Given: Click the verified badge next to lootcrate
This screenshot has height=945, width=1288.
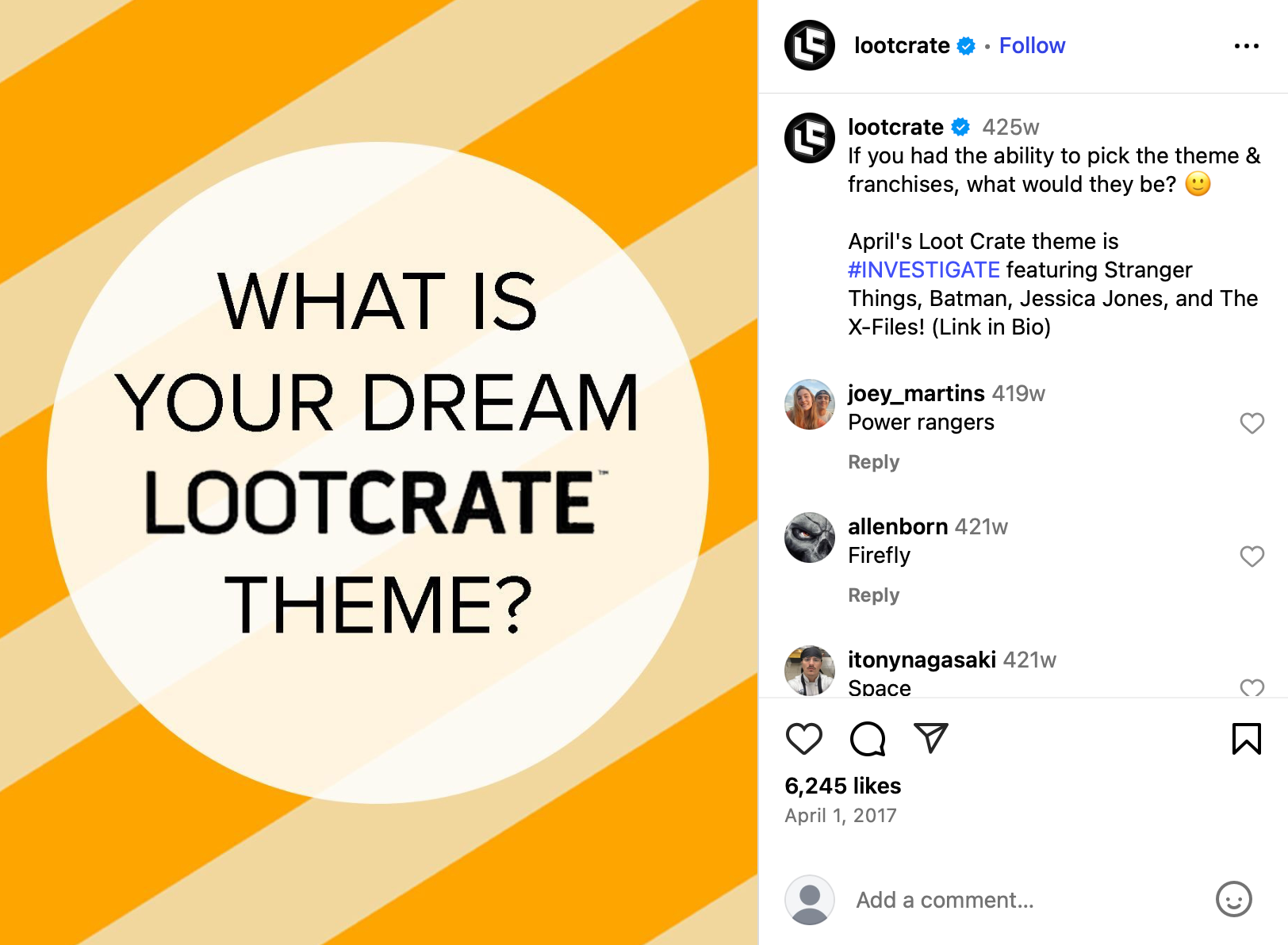Looking at the screenshot, I should tap(965, 46).
